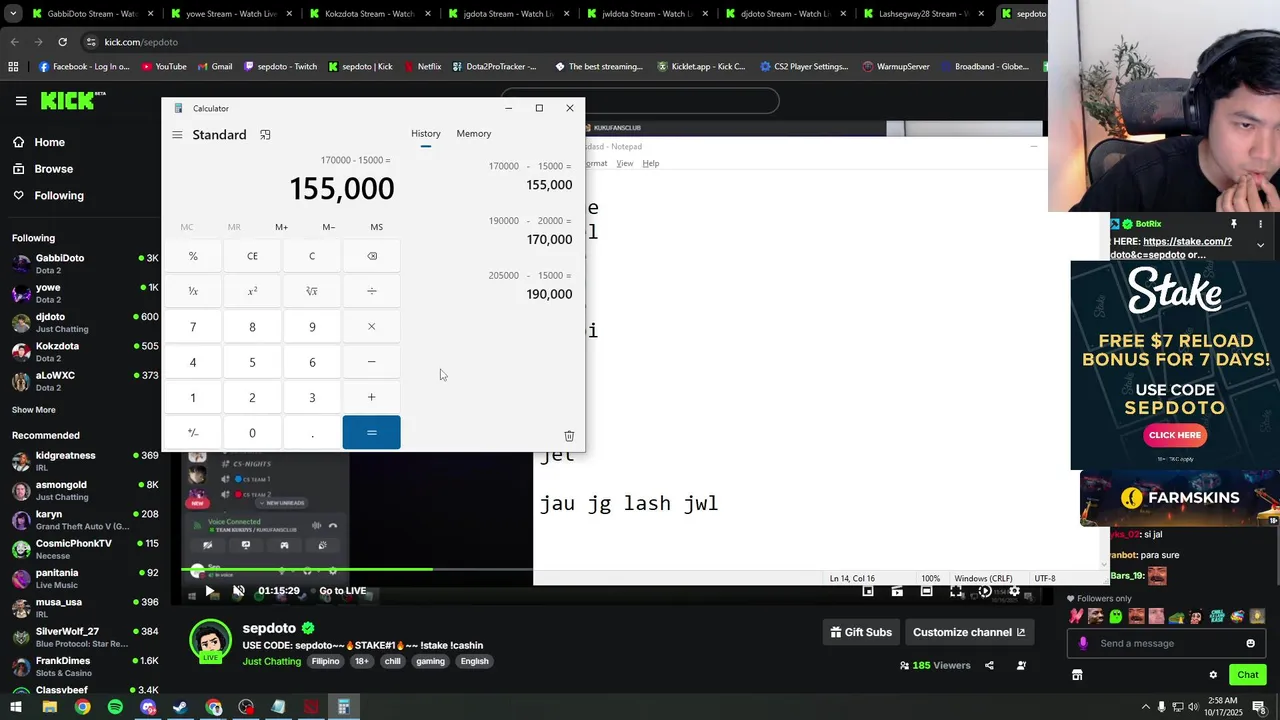The width and height of the screenshot is (1280, 720).
Task: Open Just Chatting category link
Action: pos(272,661)
